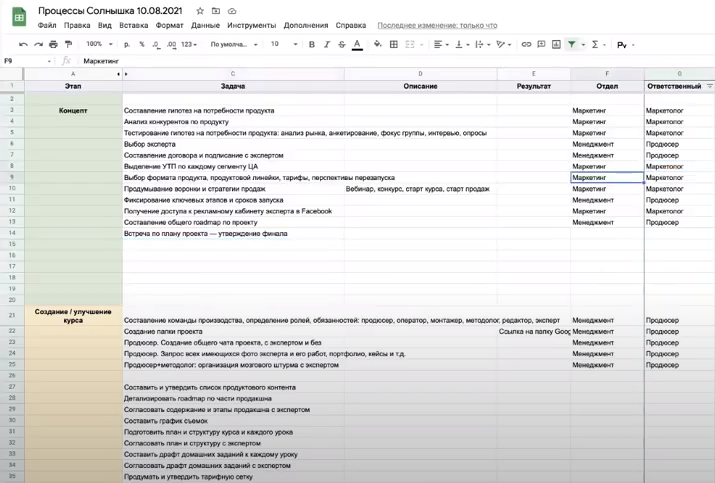Open the Дополнения menu
This screenshot has width=715, height=483.
point(306,25)
